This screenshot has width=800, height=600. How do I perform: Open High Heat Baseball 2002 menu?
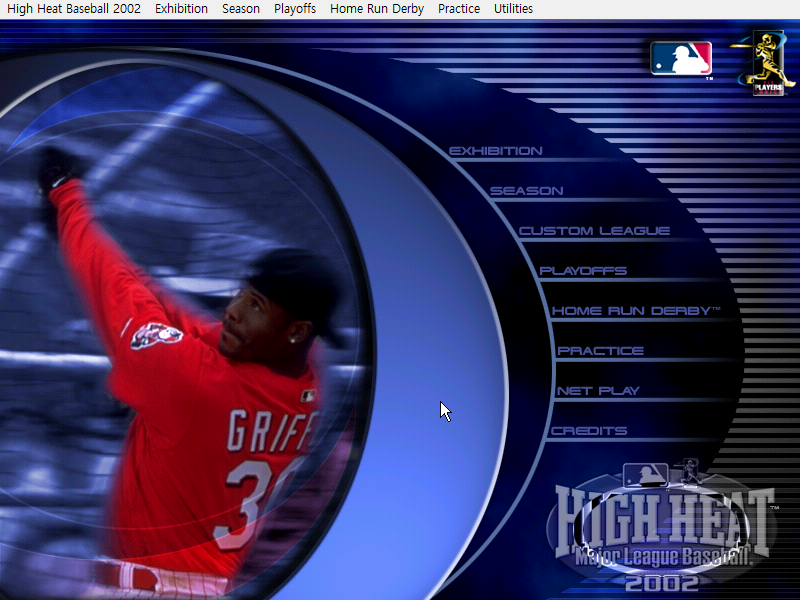coord(74,9)
